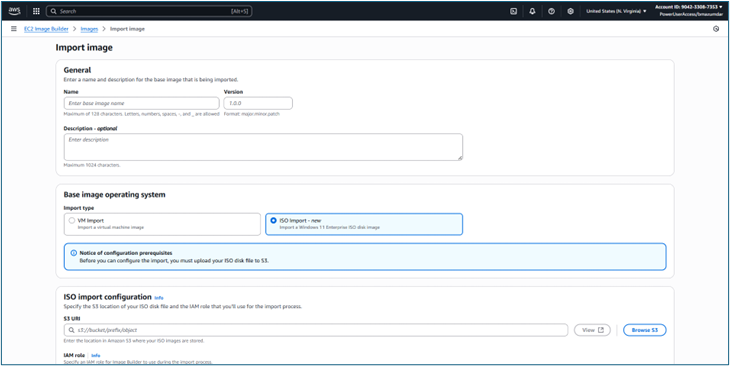Open the settings gear icon in the header
The height and width of the screenshot is (366, 730).
[571, 11]
